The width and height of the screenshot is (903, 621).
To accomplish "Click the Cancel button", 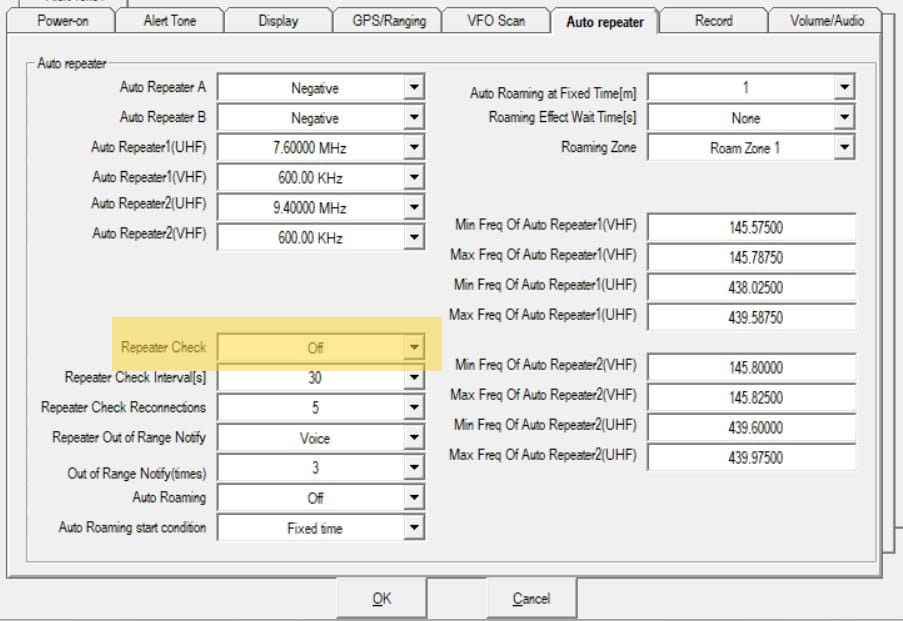I will coord(531,599).
